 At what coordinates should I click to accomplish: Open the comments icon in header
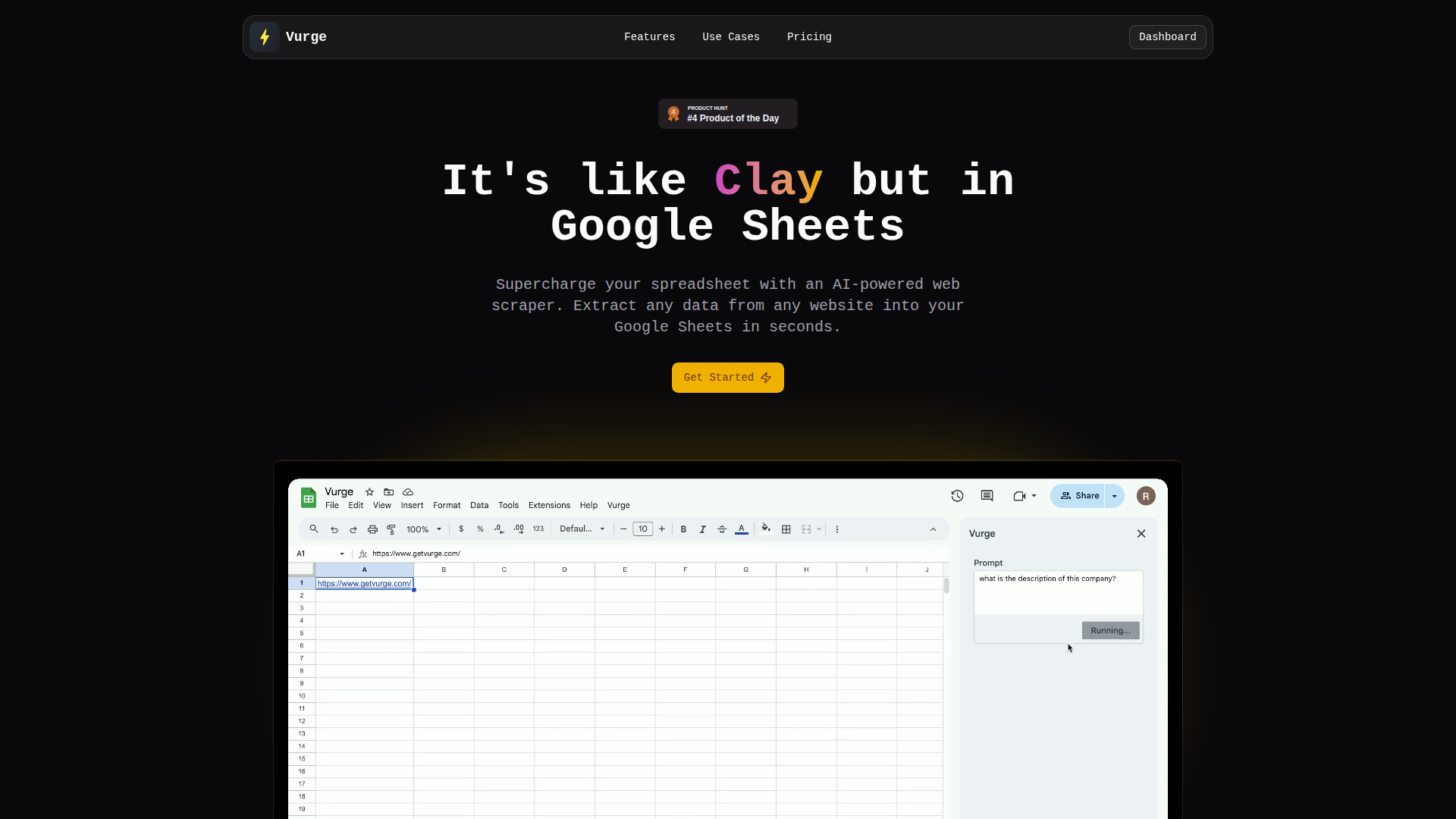tap(987, 496)
